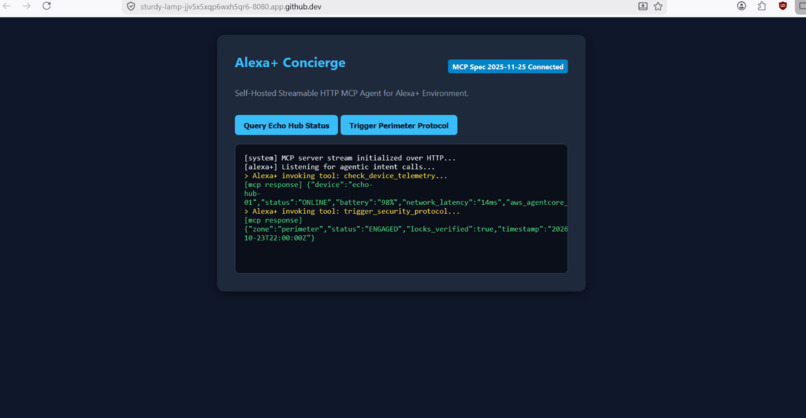Open the account profile icon
The height and width of the screenshot is (418, 806).
click(x=741, y=6)
